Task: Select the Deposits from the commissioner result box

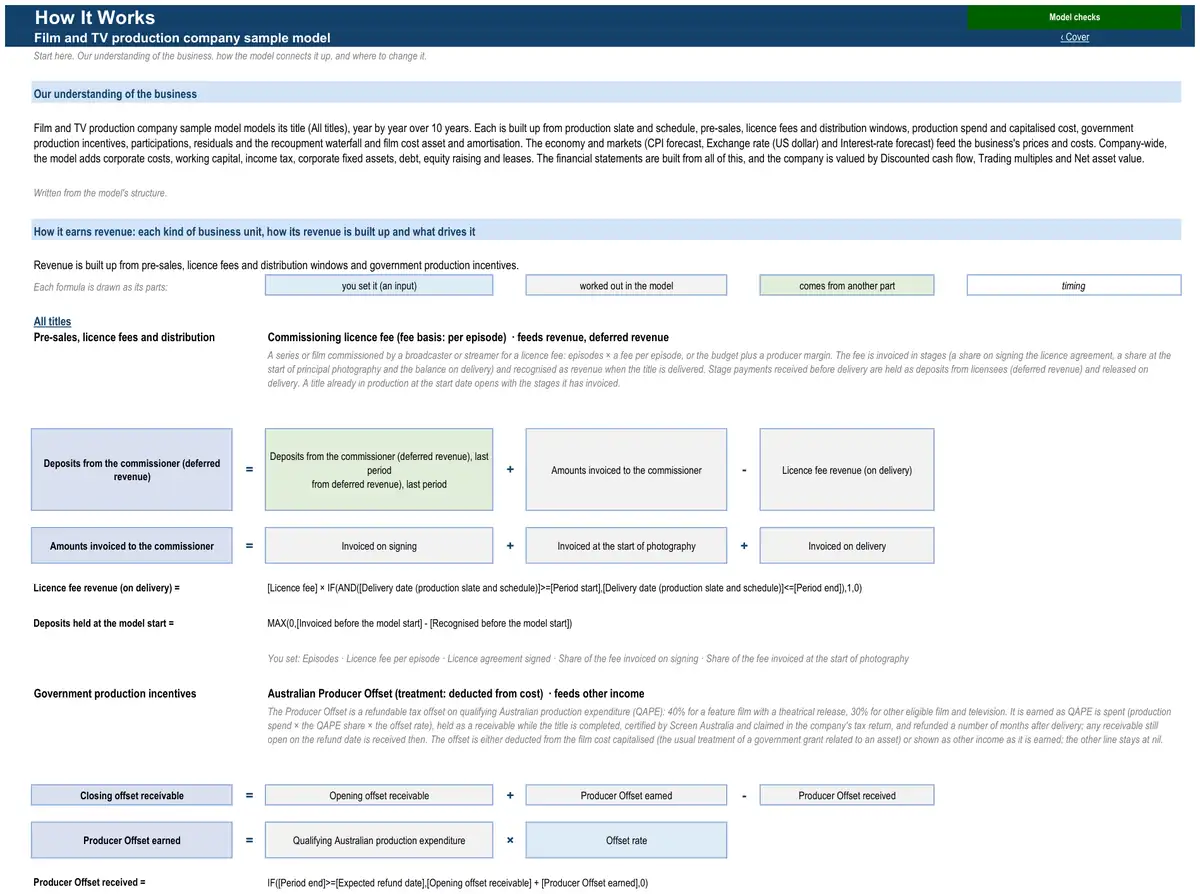Action: point(132,470)
